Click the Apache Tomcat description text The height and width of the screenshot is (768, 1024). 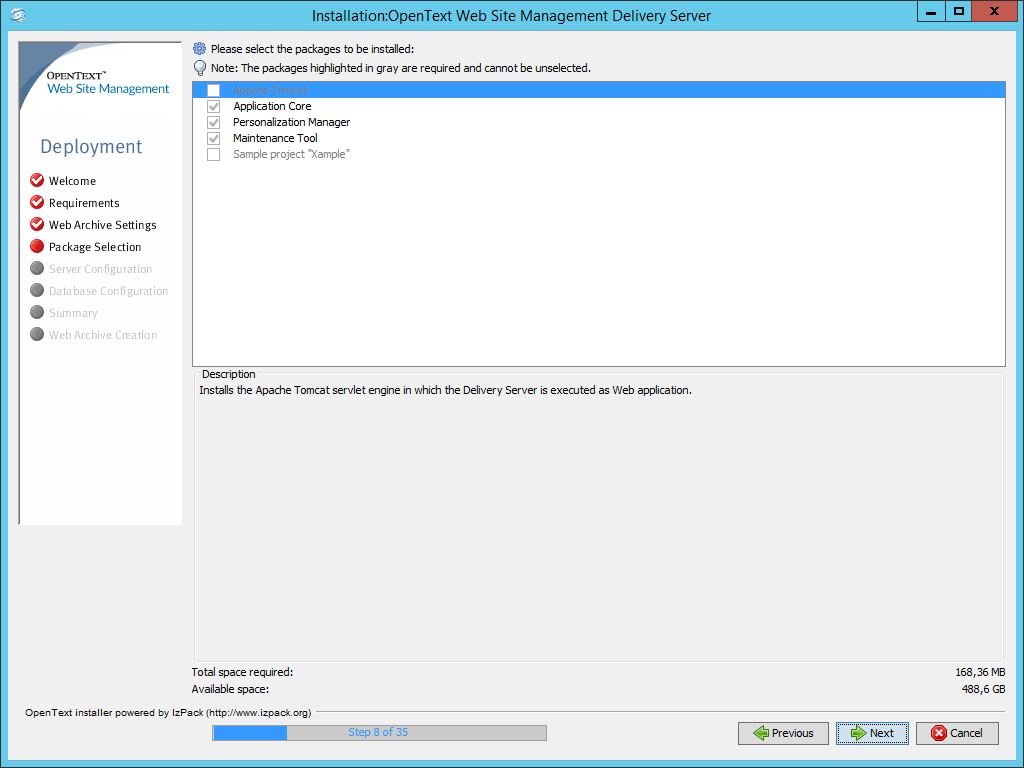tap(445, 390)
